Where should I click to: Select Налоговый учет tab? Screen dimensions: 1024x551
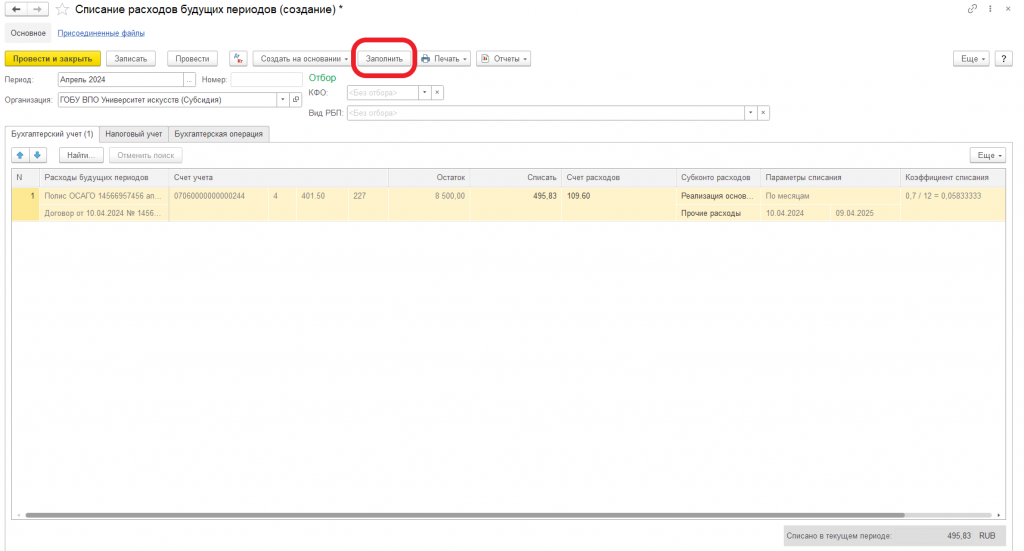(134, 134)
